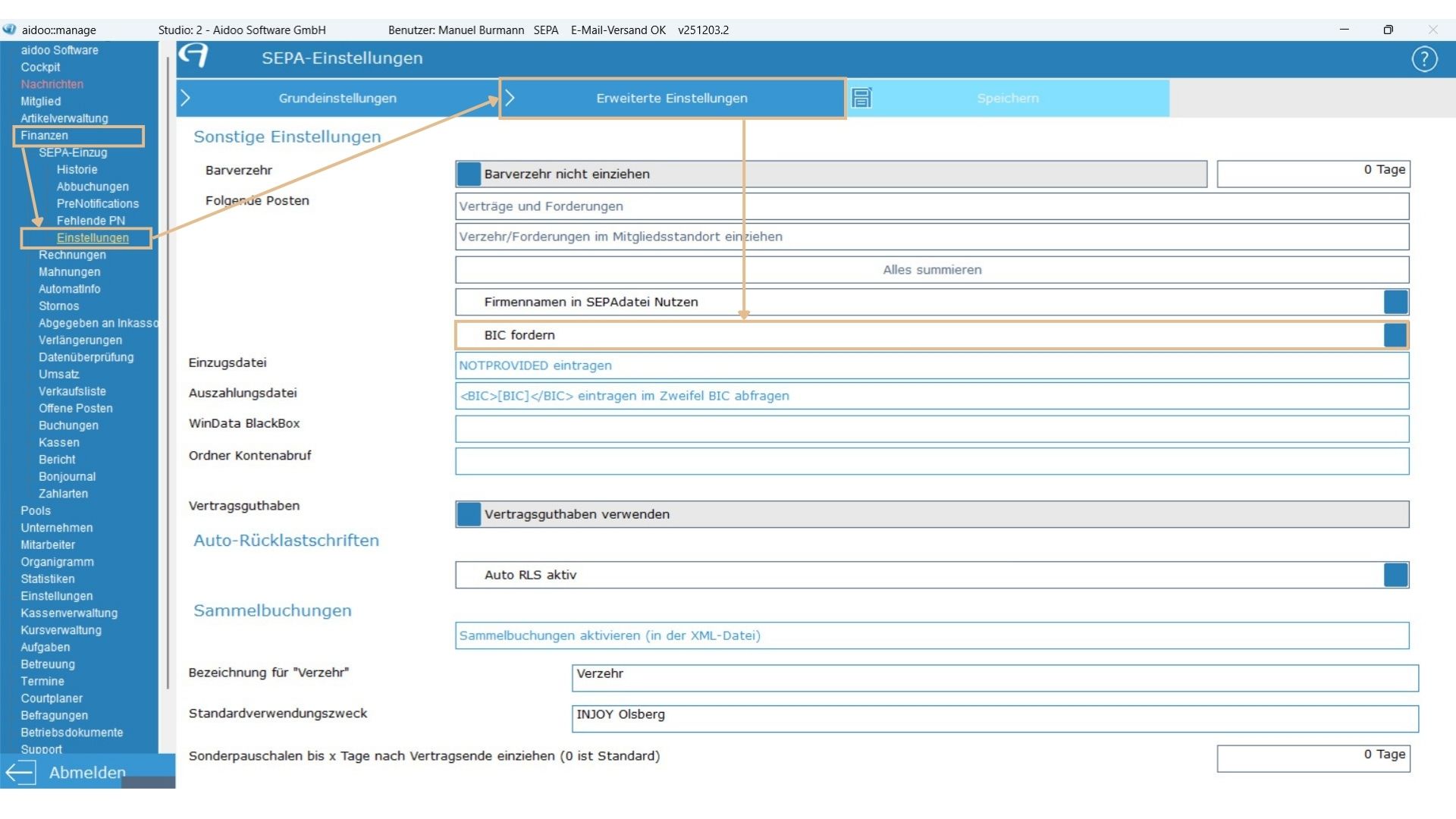Toggle Vertragsguthaben verwenden checkbox
The width and height of the screenshot is (1456, 819).
point(469,514)
